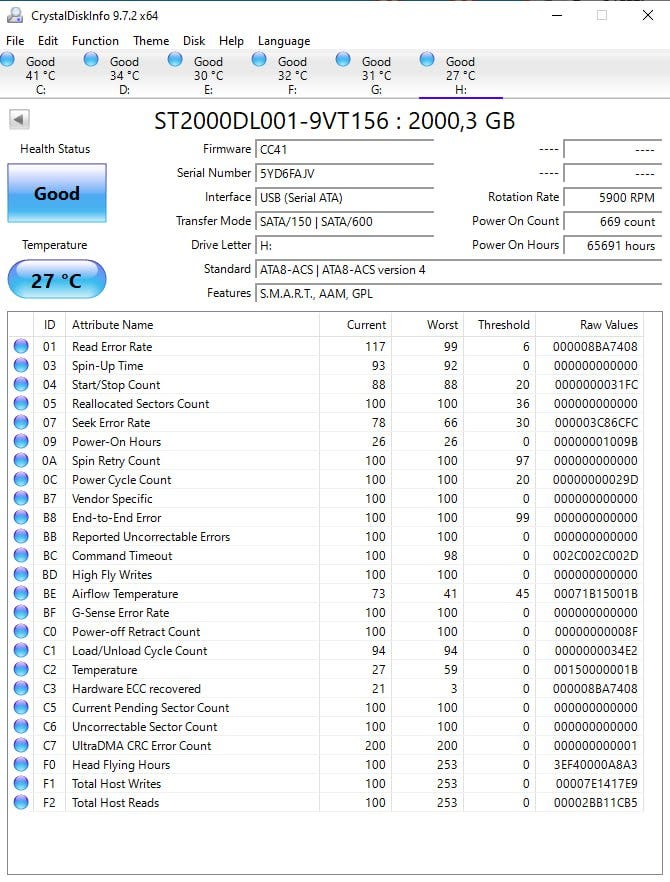Click status icon for UltraDMA CRC Error Count
Viewport: 670px width, 882px height.
tap(21, 745)
